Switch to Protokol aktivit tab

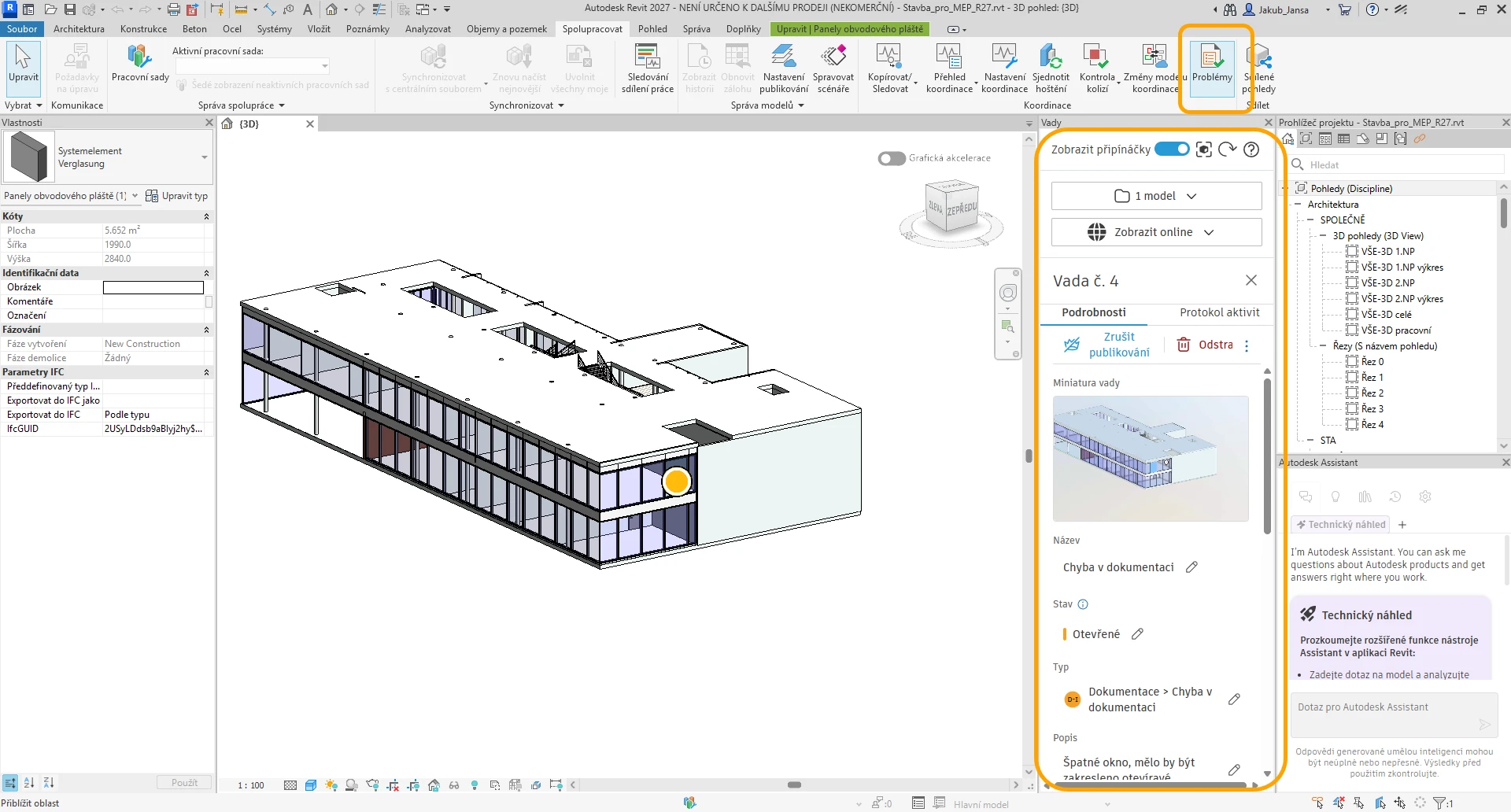tap(1219, 312)
